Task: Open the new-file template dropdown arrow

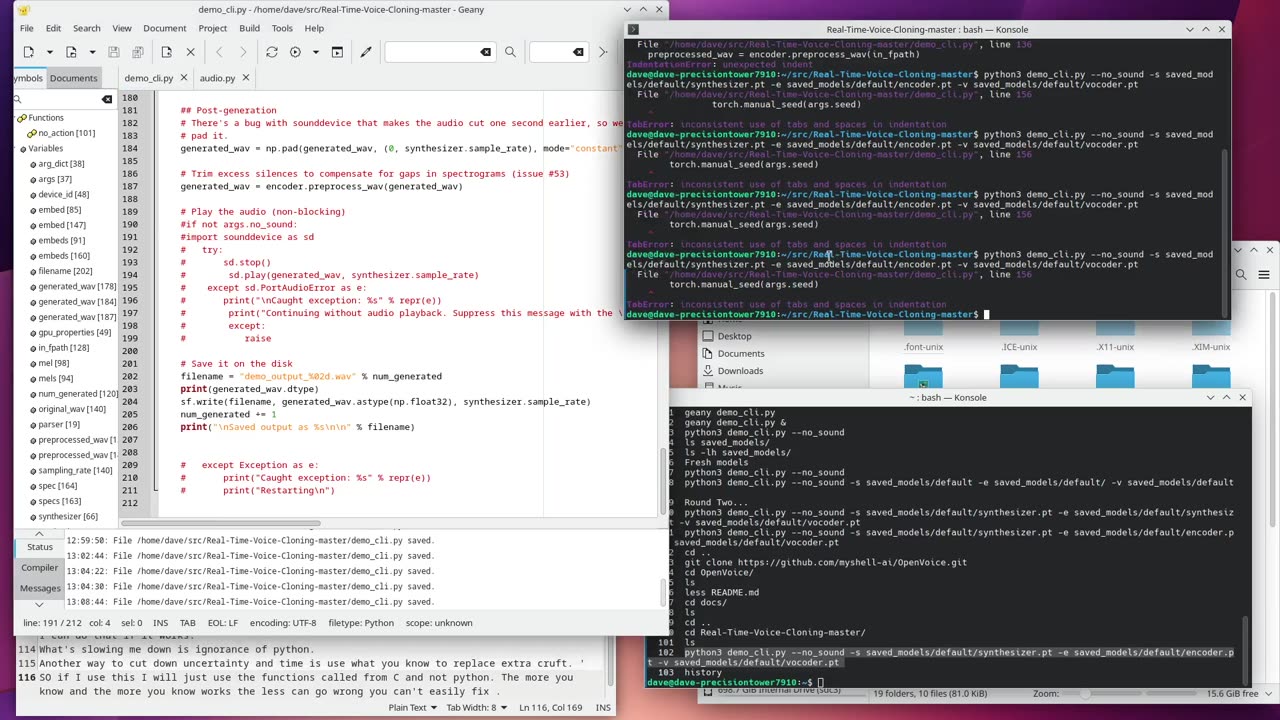Action: tap(48, 52)
